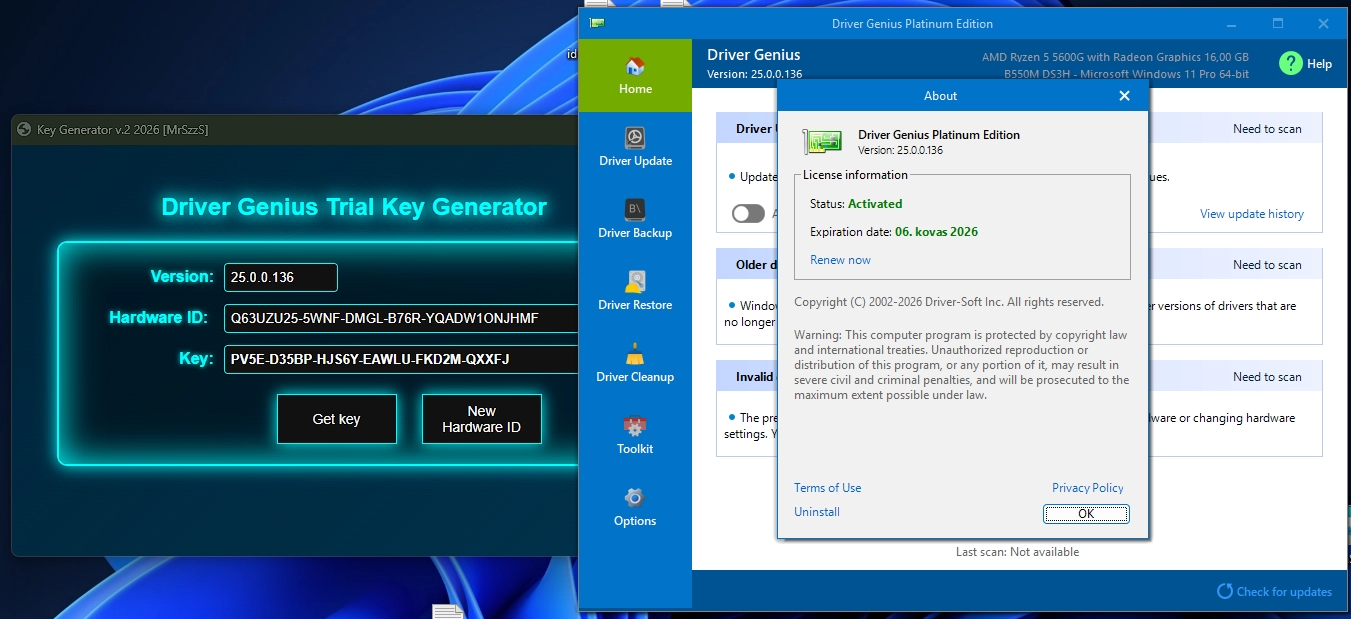Open the Privacy Policy link

pos(1087,488)
